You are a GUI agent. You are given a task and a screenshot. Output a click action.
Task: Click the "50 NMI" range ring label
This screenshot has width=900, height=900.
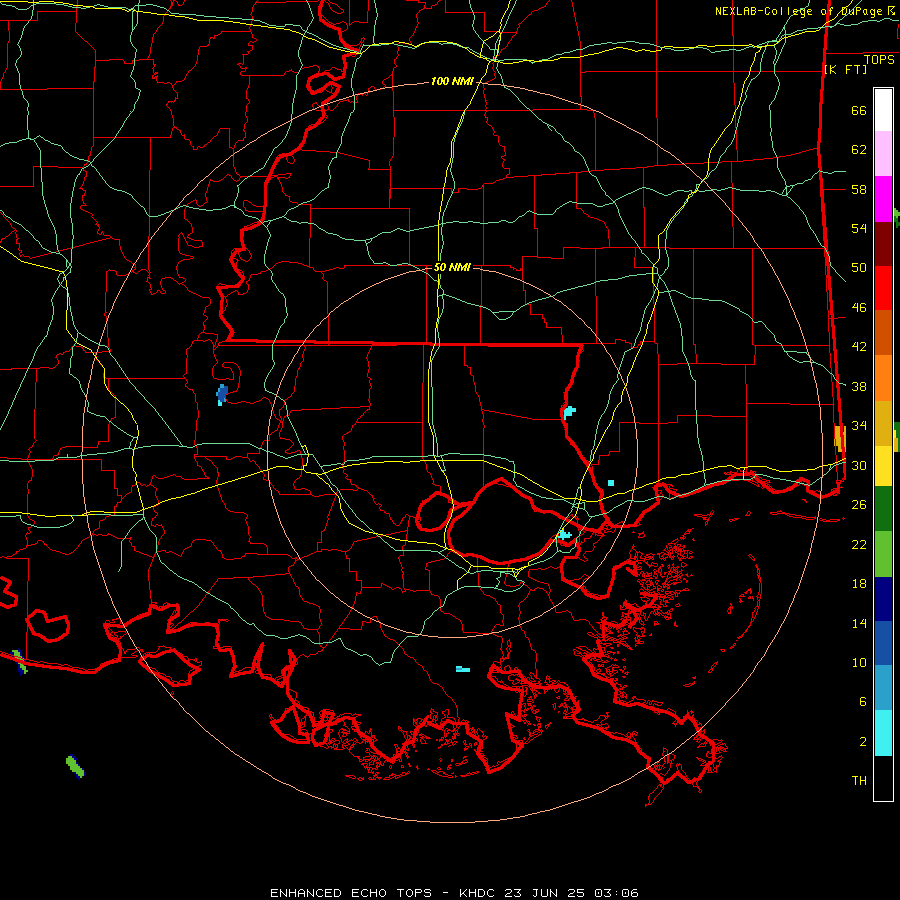click(x=452, y=267)
